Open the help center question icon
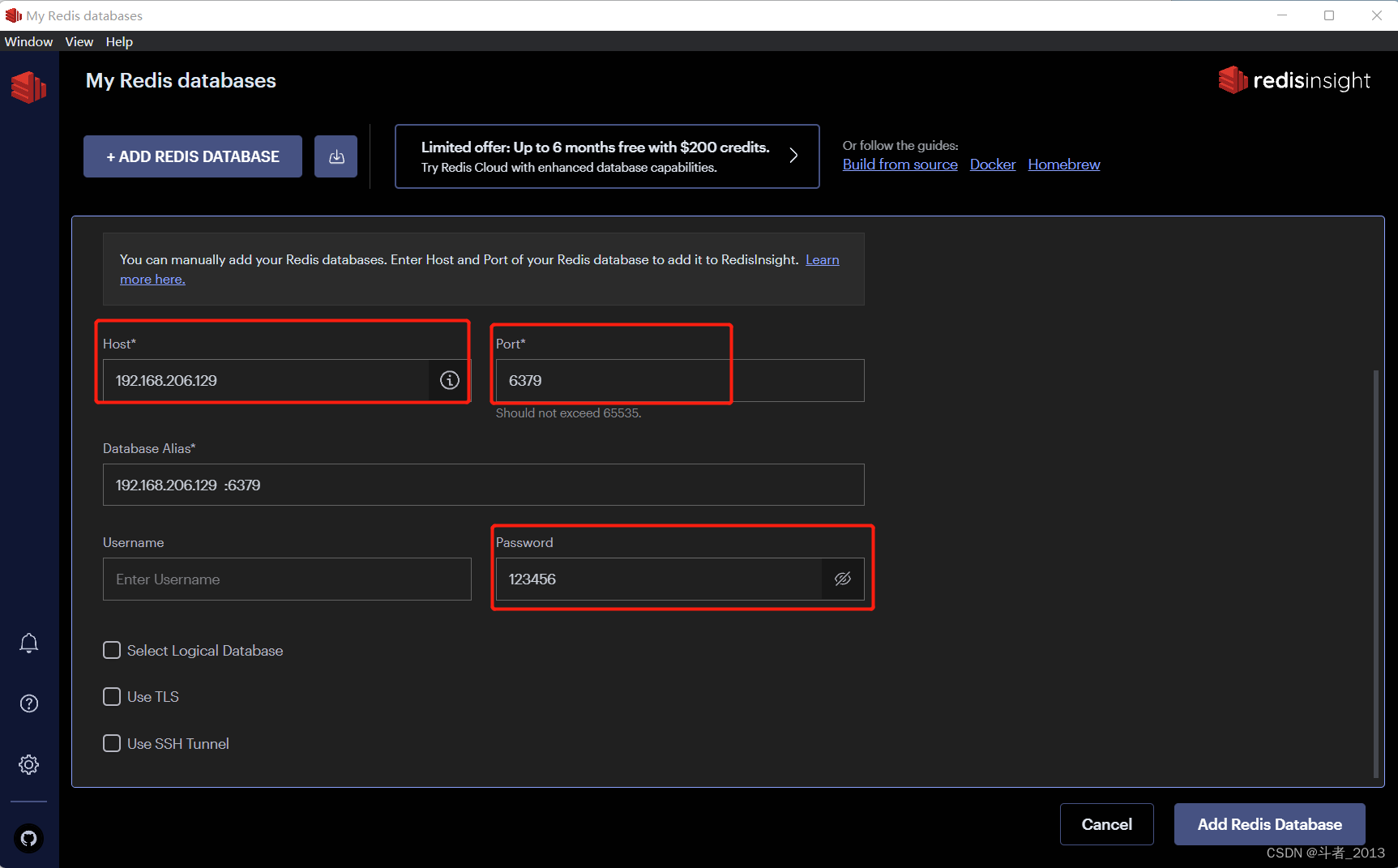Viewport: 1398px width, 868px height. (28, 703)
